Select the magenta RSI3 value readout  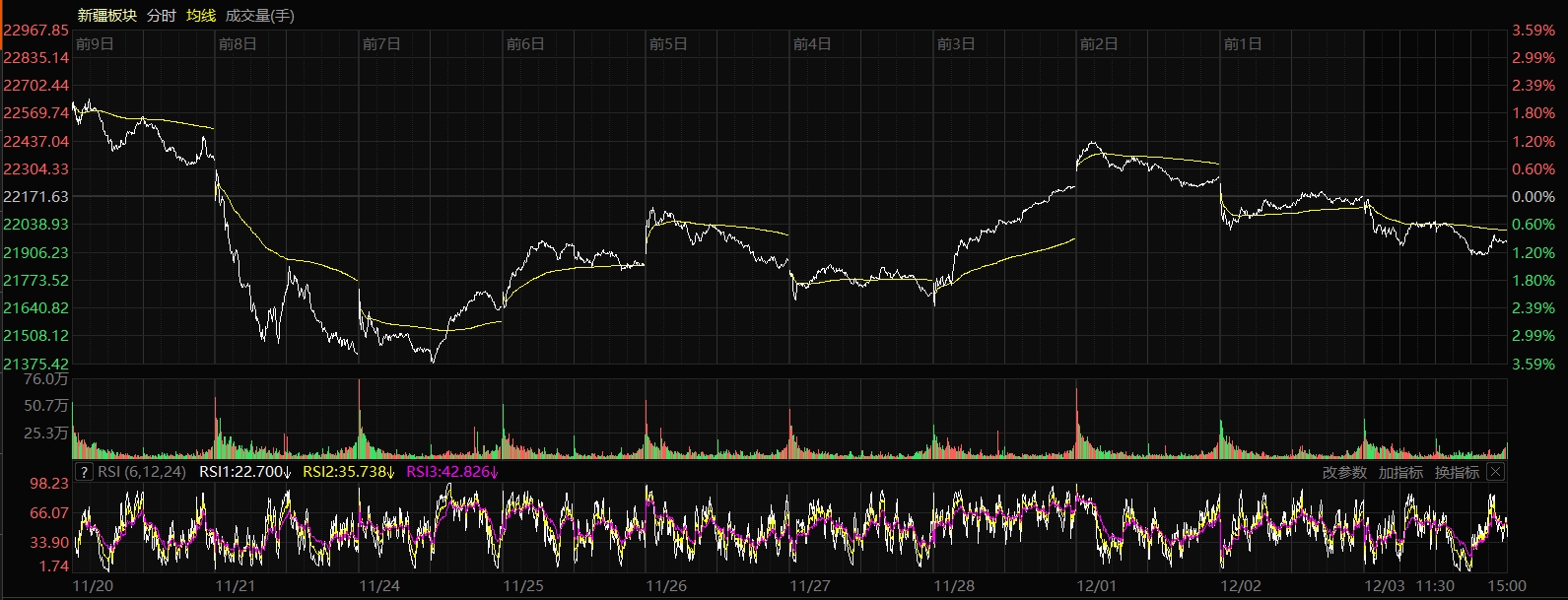(x=451, y=472)
